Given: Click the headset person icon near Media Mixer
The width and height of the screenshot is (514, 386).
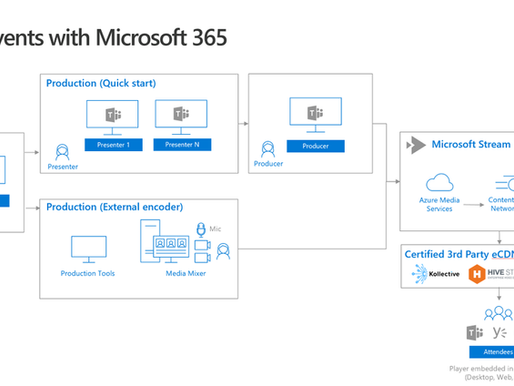Looking at the screenshot, I should pyautogui.click(x=223, y=251).
